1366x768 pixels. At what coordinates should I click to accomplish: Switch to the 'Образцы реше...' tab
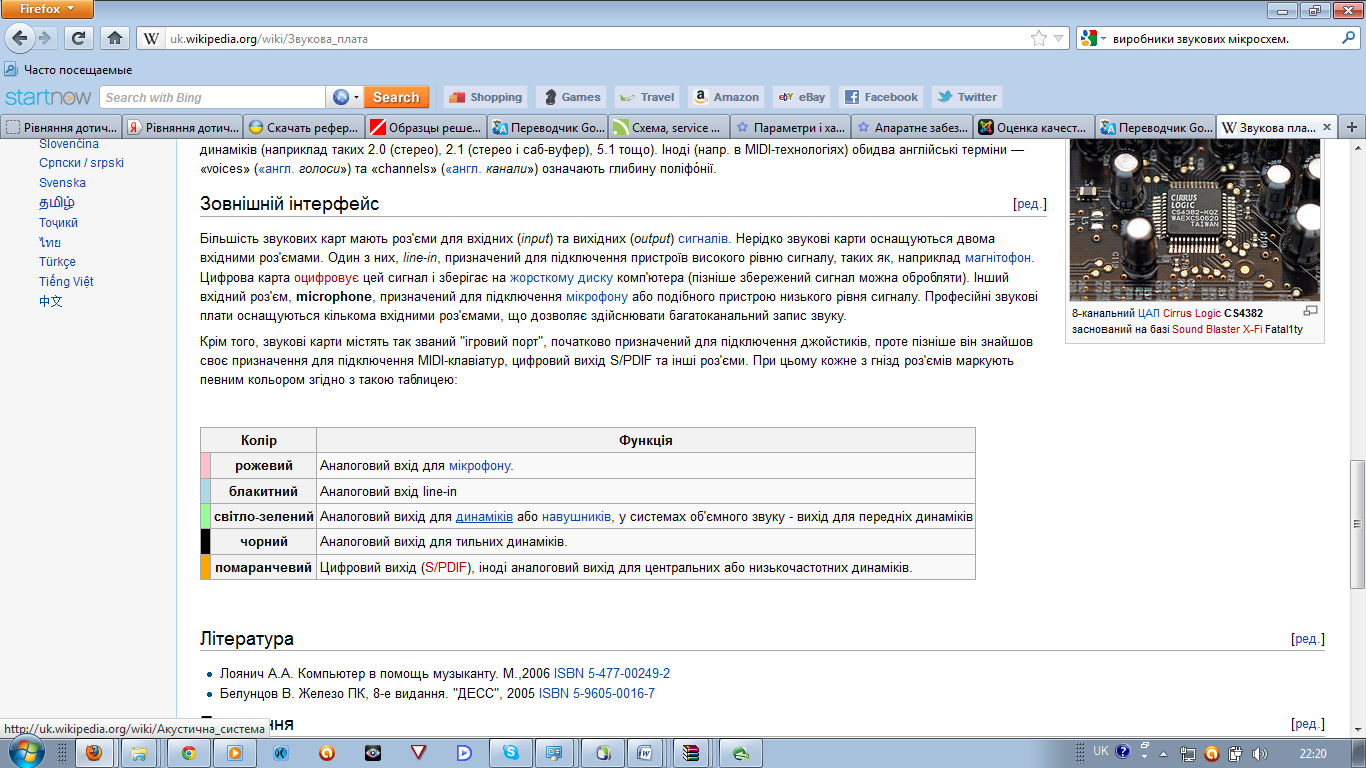tap(425, 127)
